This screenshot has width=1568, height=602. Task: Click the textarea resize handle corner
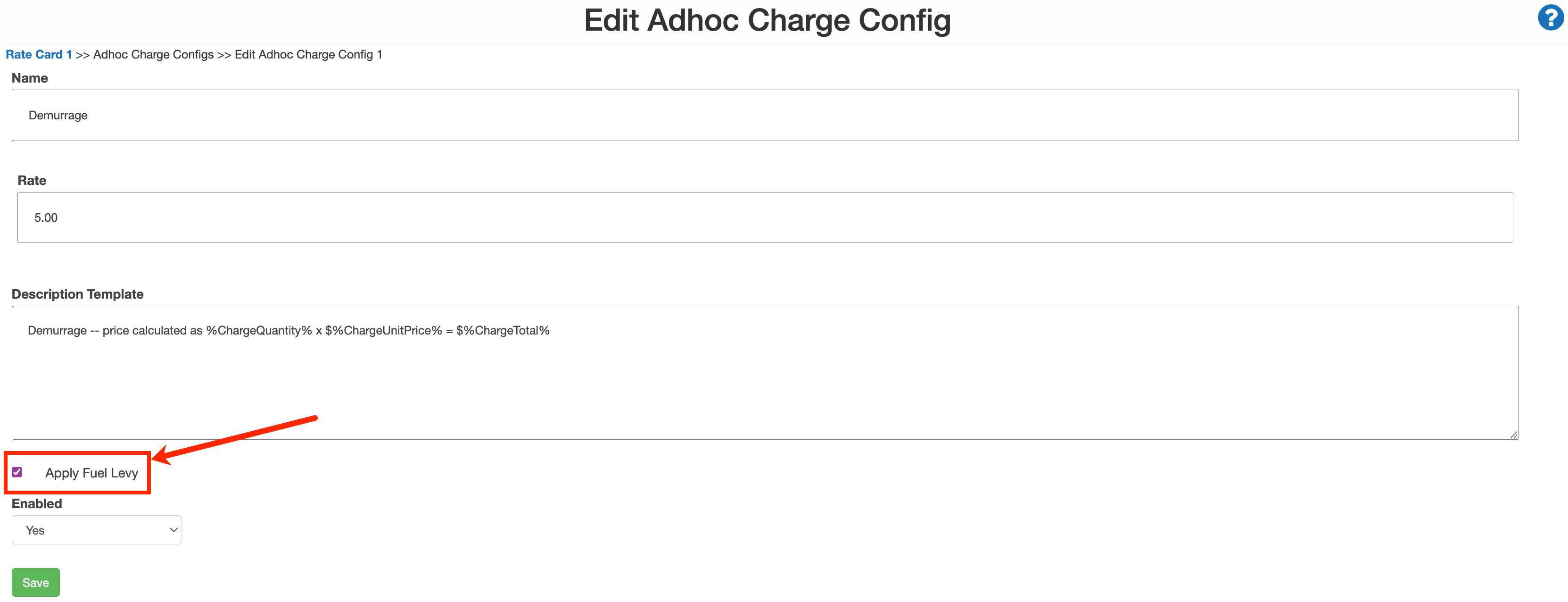pyautogui.click(x=1513, y=434)
